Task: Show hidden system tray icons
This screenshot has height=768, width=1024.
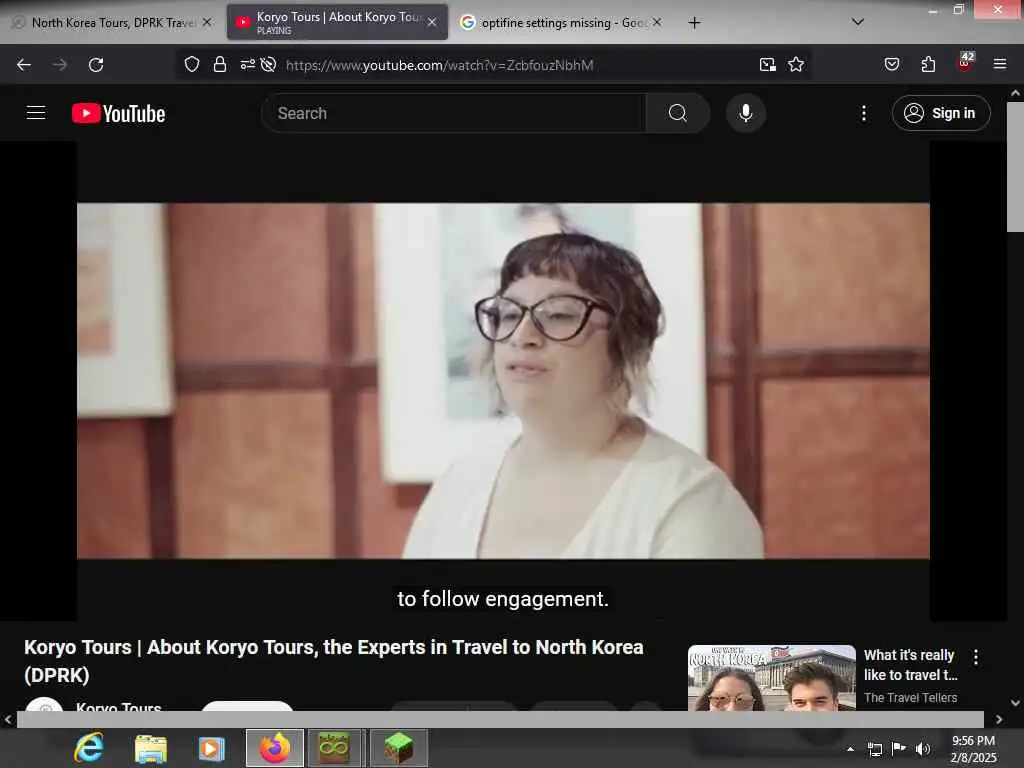Action: 850,749
